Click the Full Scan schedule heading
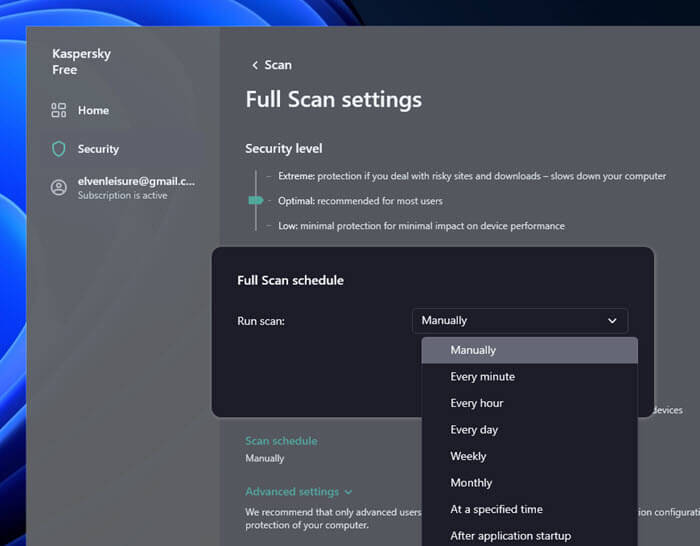Image resolution: width=700 pixels, height=546 pixels. [x=290, y=280]
